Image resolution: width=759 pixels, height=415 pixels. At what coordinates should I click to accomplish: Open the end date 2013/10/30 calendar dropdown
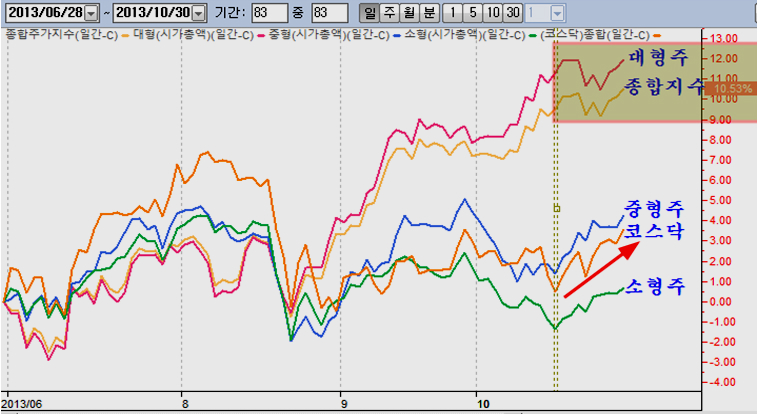click(198, 13)
